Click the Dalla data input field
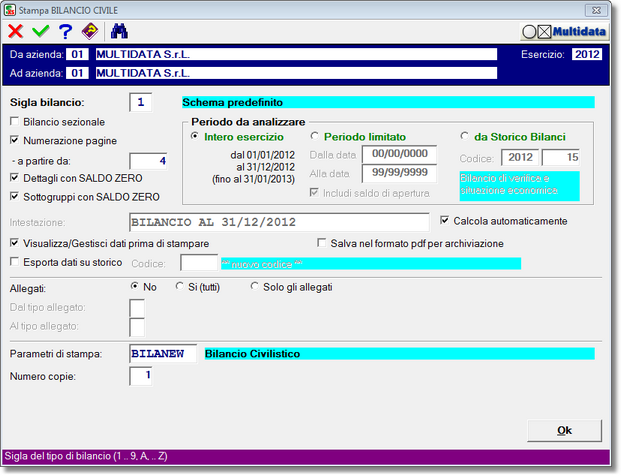This screenshot has height=476, width=621. 399,154
